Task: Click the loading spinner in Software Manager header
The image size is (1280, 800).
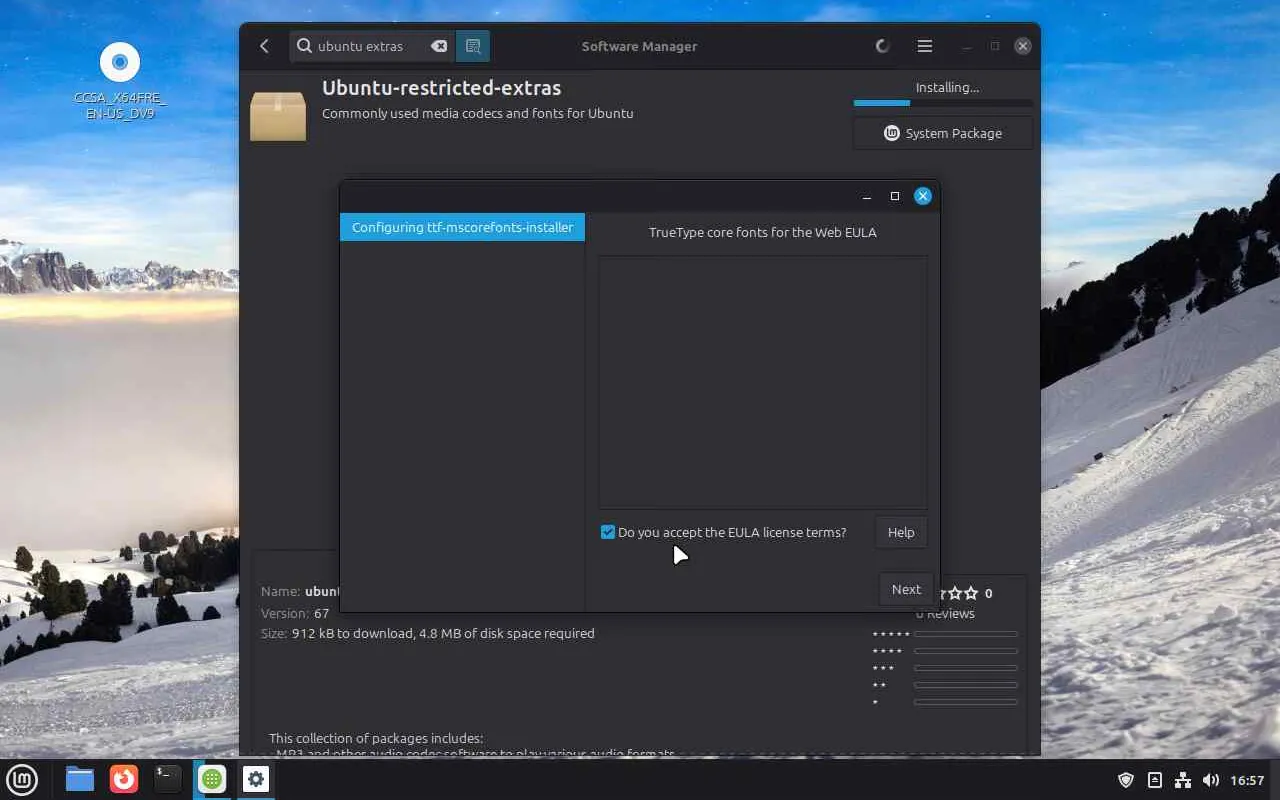Action: pyautogui.click(x=882, y=46)
